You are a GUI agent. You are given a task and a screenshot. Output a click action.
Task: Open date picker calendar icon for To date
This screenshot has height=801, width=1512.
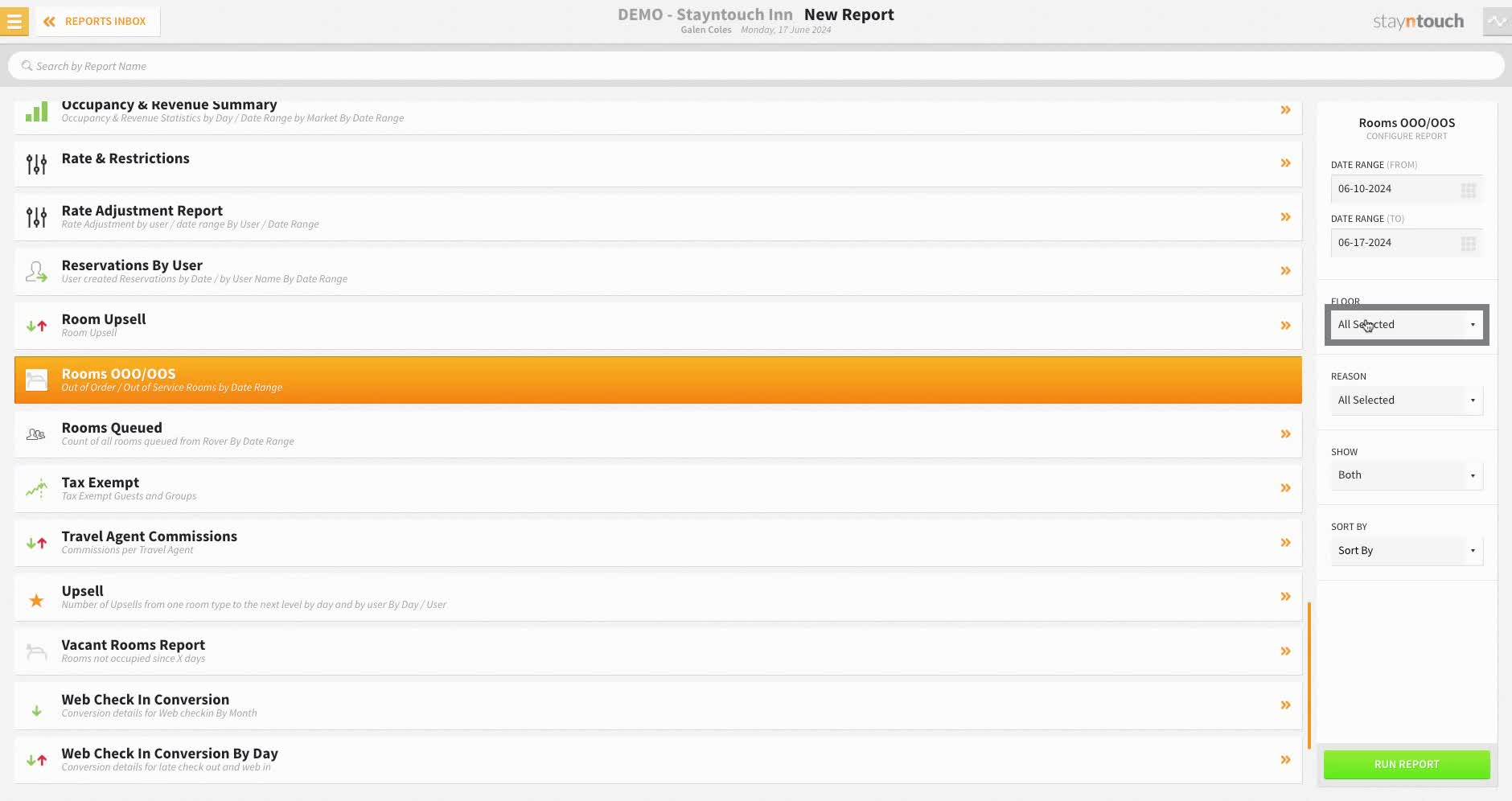(x=1468, y=244)
